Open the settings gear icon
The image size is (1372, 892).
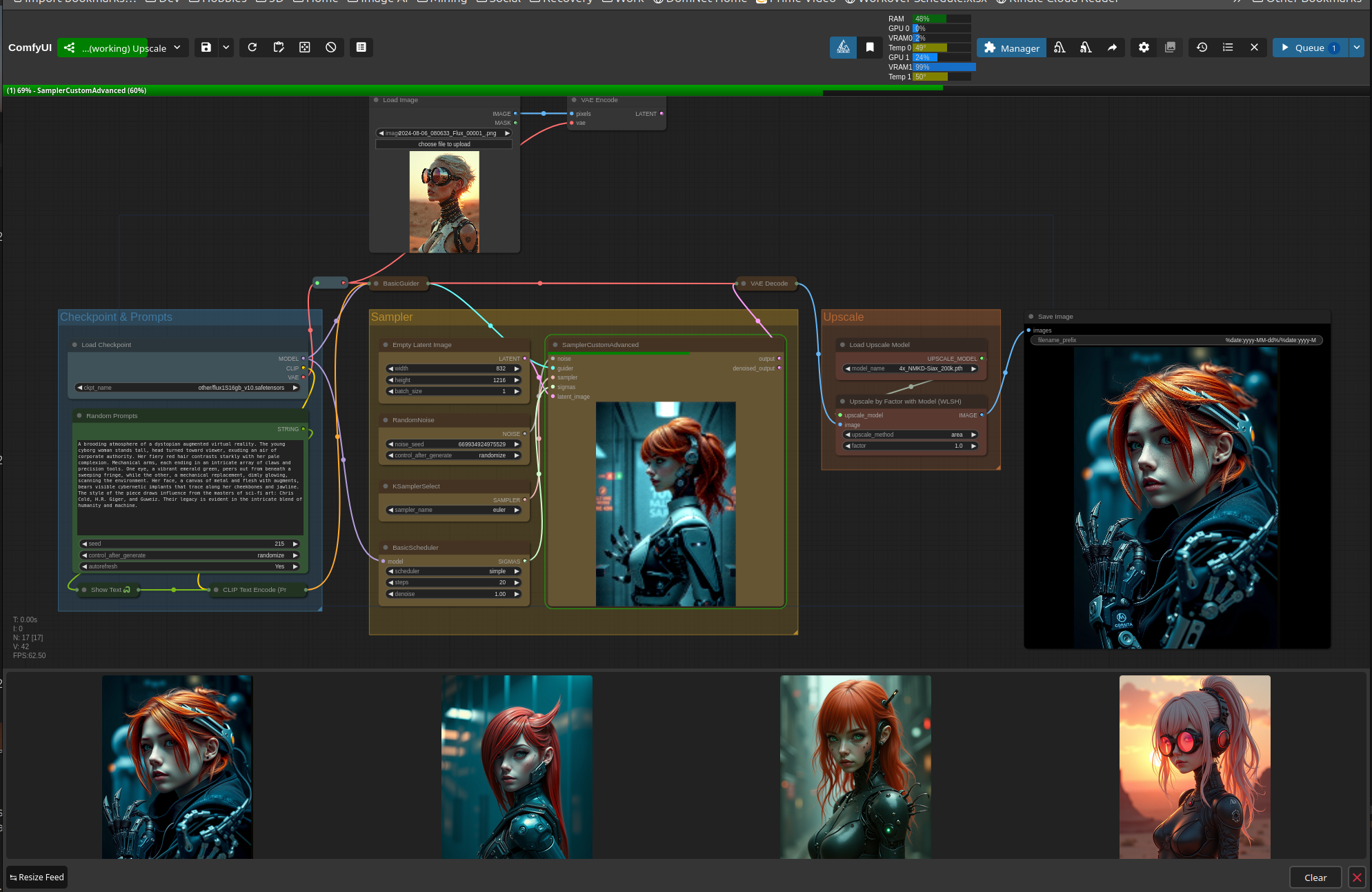(x=1144, y=48)
